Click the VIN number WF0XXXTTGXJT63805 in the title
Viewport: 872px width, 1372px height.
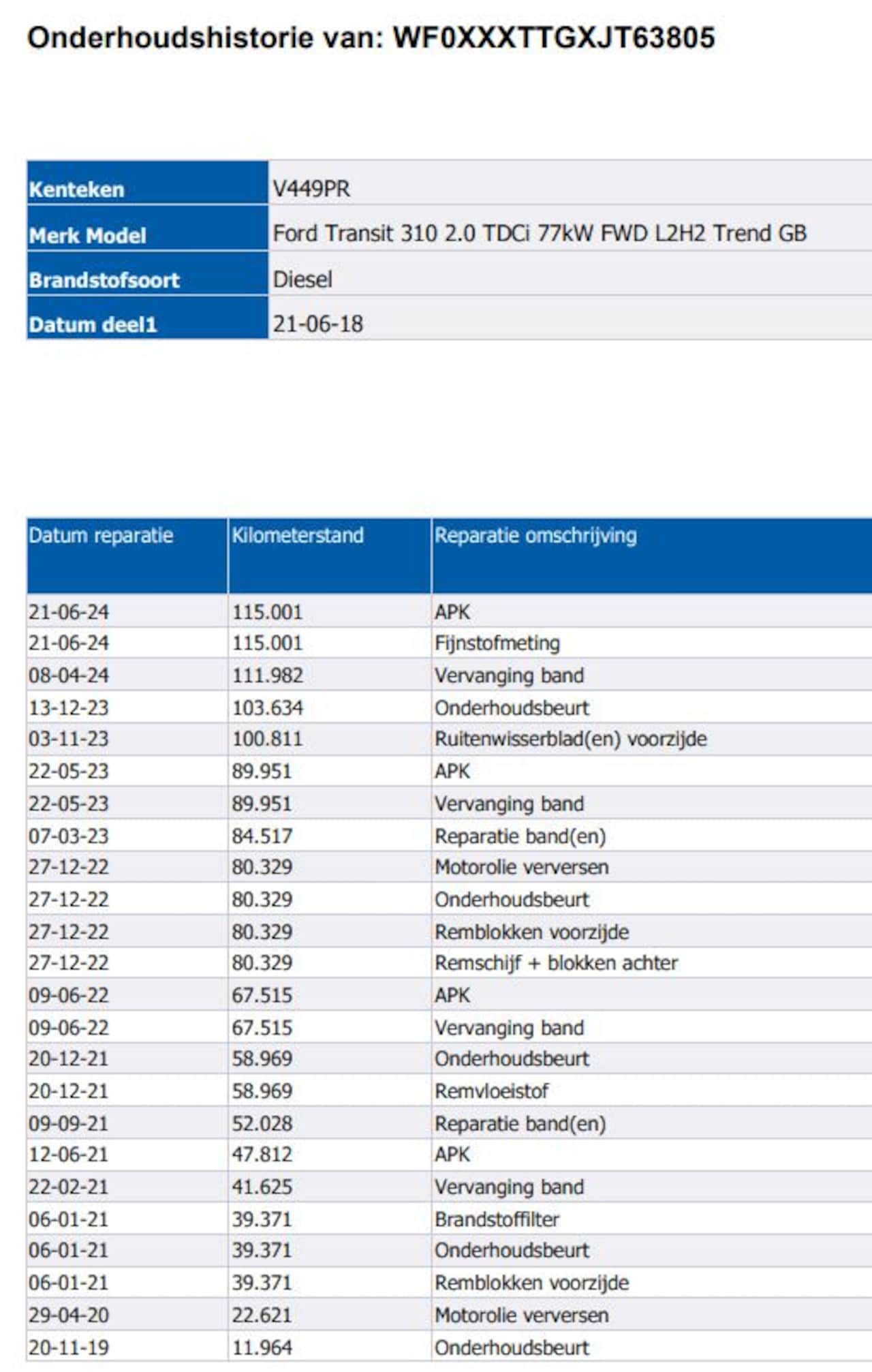(x=553, y=37)
